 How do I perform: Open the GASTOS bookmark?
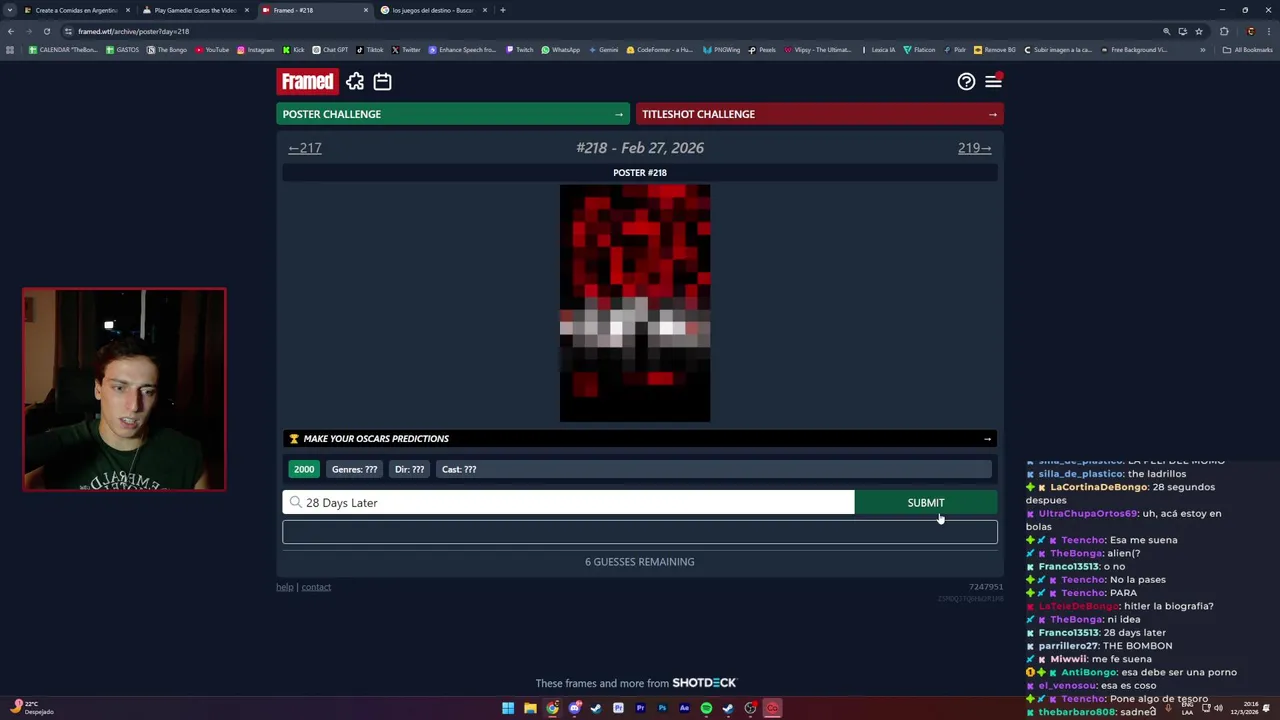123,50
